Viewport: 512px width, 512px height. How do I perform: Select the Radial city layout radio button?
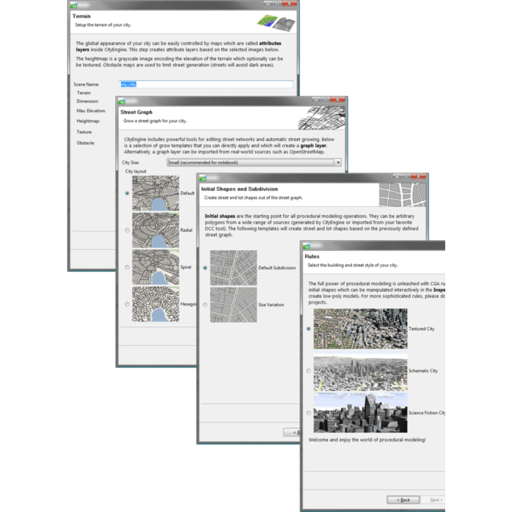[127, 230]
